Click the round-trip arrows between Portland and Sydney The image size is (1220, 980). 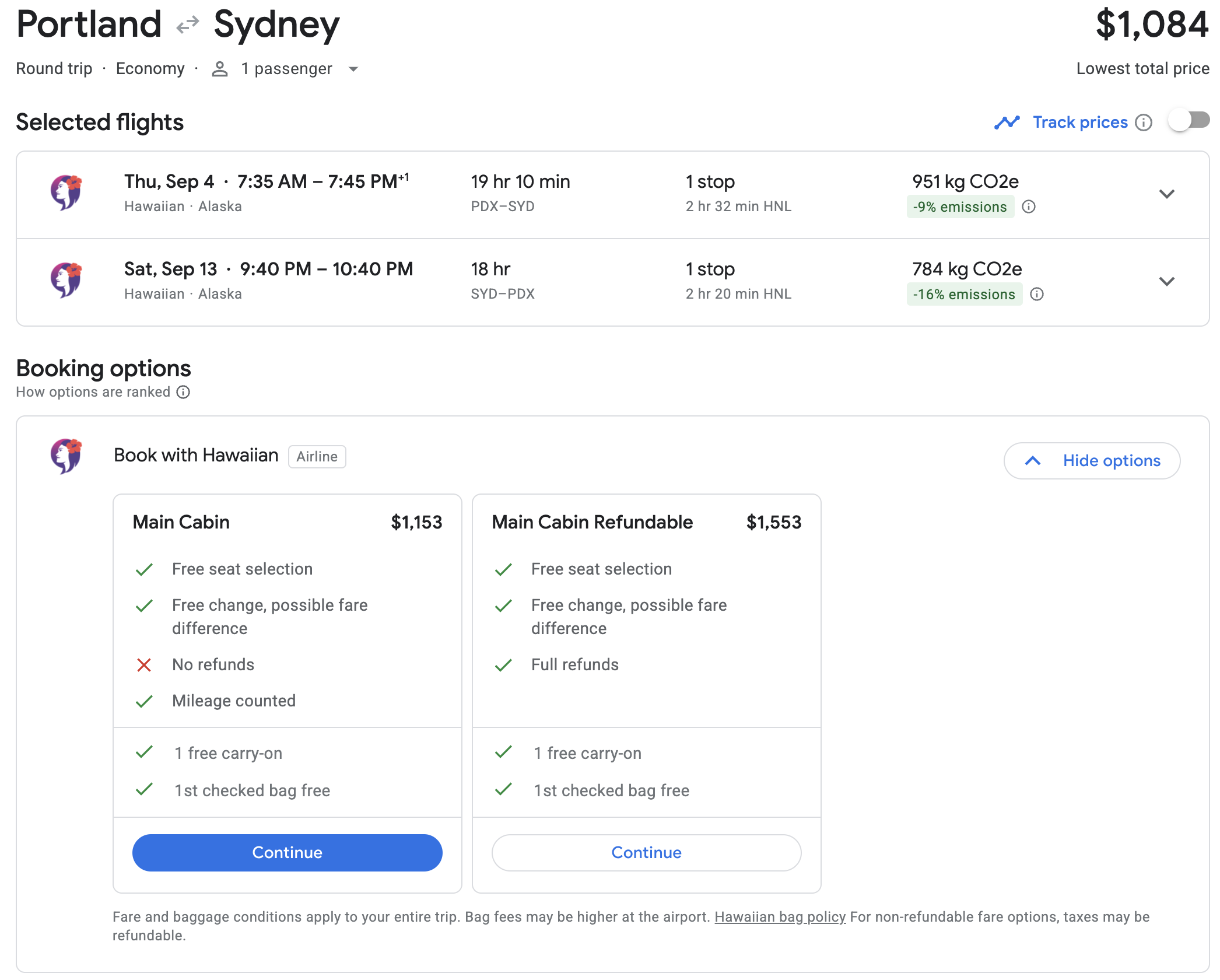tap(187, 24)
